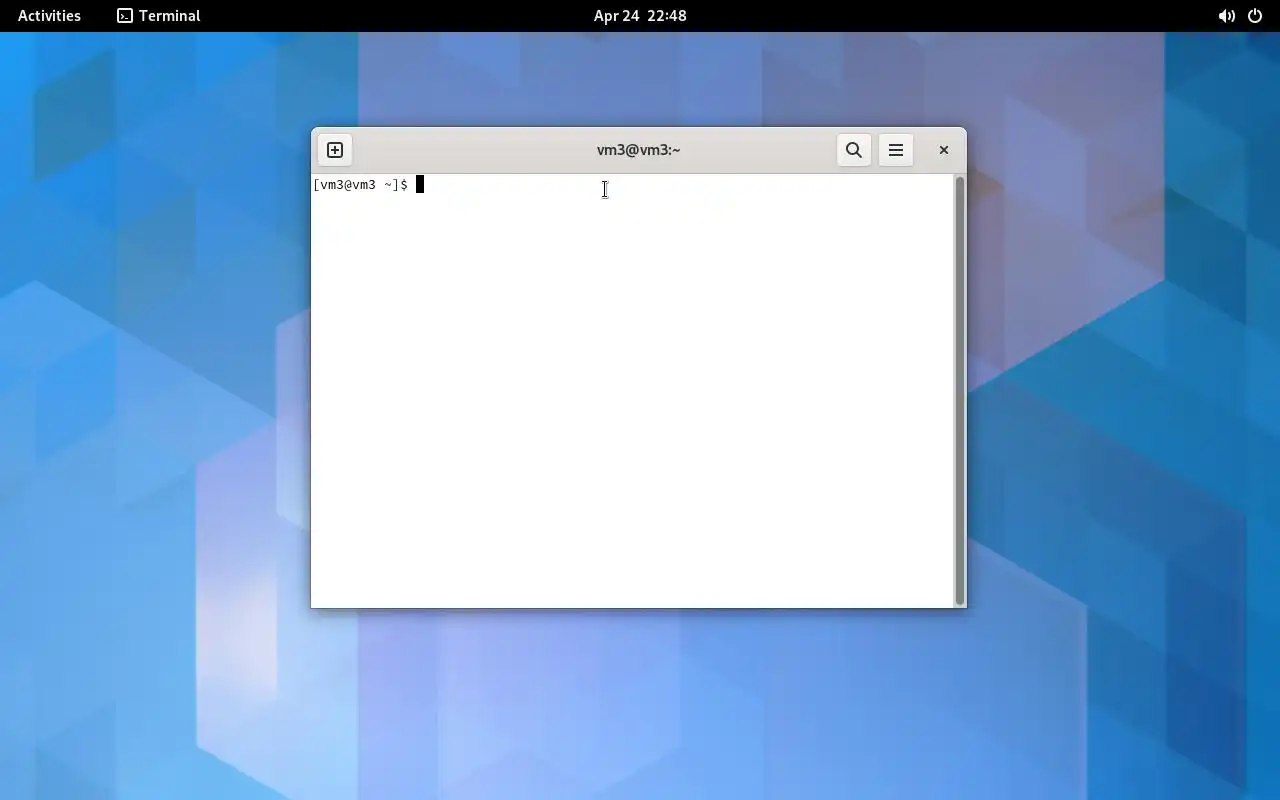
Task: Close the terminal window
Action: pos(943,150)
